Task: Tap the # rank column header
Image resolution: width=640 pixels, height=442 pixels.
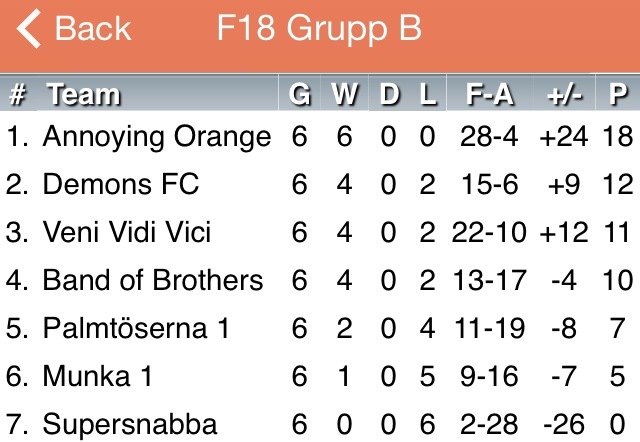Action: coord(18,94)
